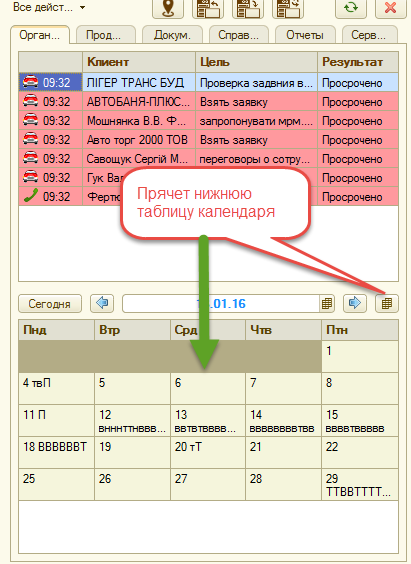
Task: Expand the 'Все действ...' dropdown menu
Action: 49,7
